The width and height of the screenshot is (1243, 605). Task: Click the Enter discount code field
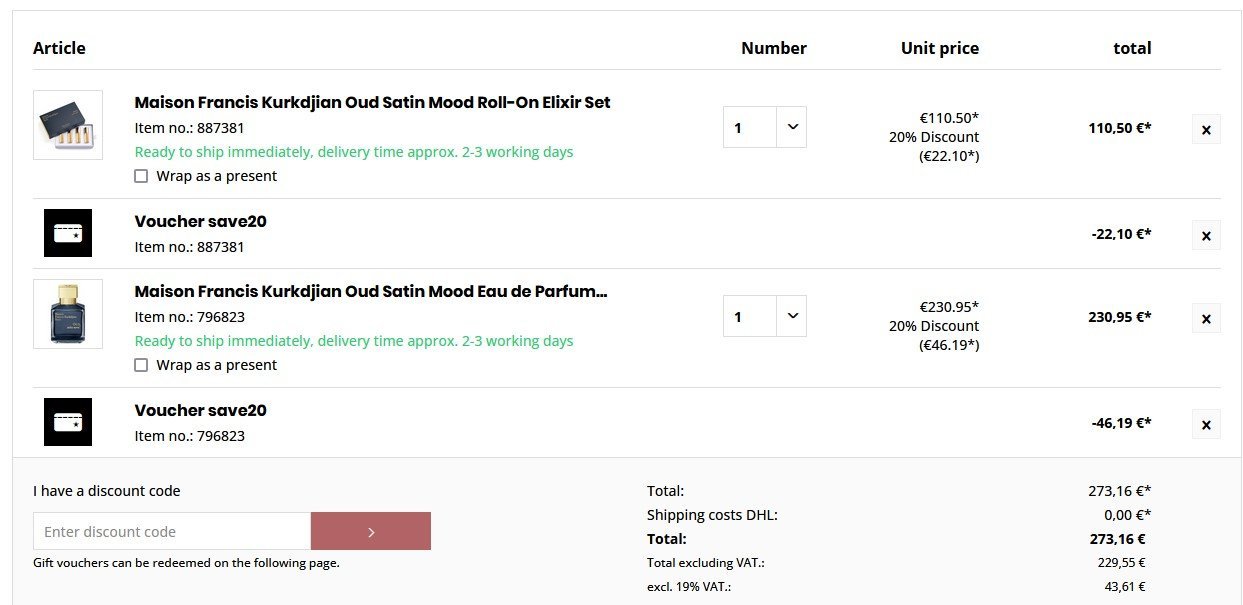coord(172,531)
